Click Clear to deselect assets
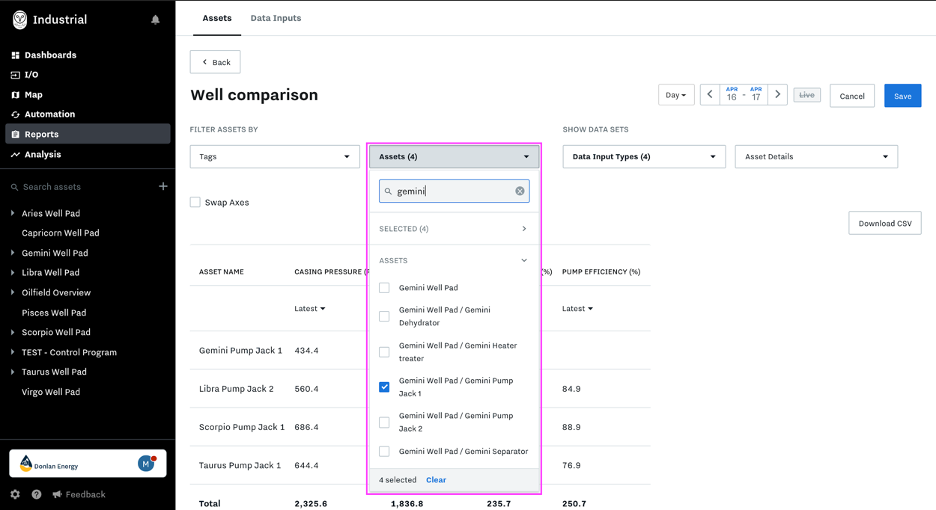 click(x=436, y=480)
